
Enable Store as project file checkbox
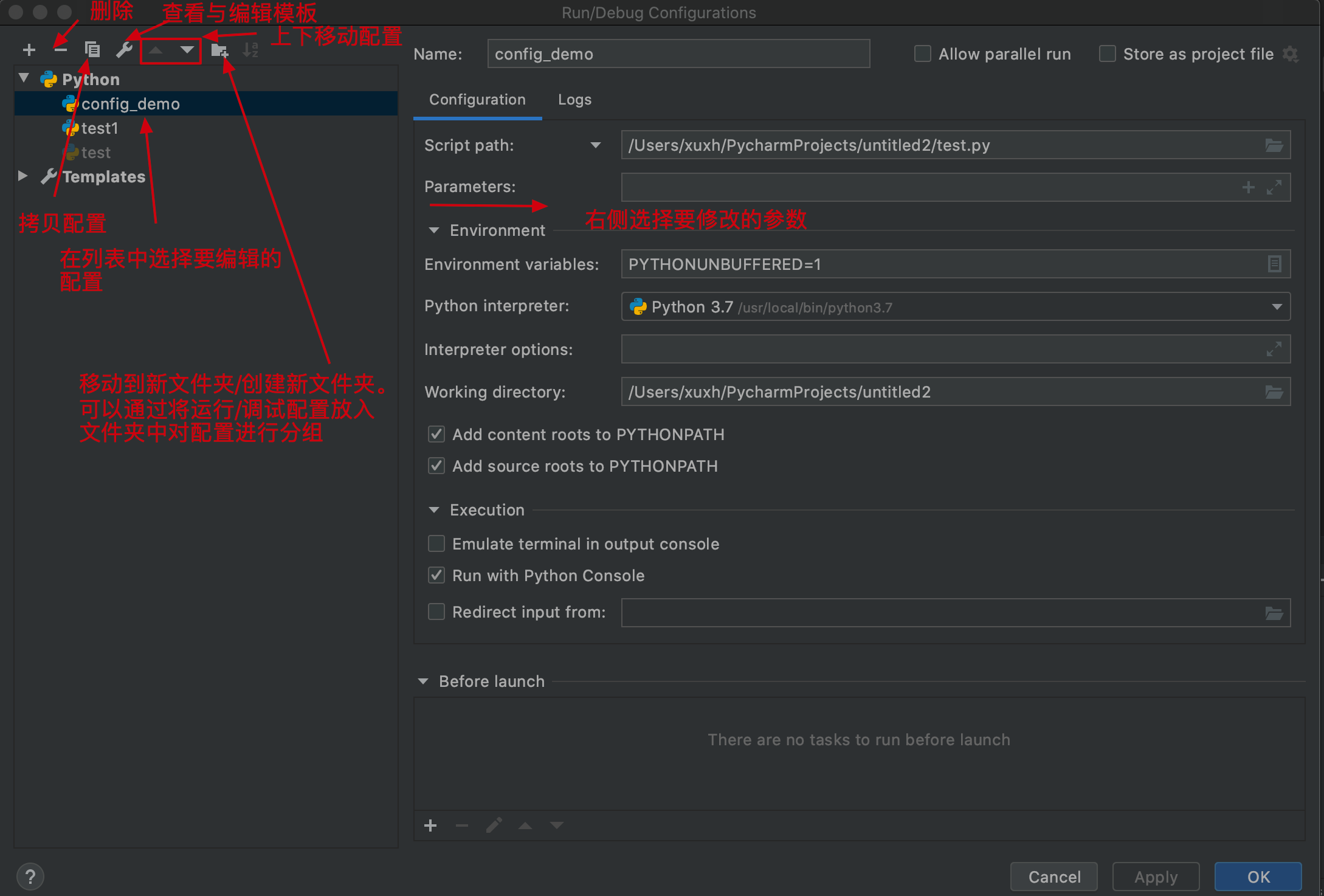click(x=1107, y=54)
